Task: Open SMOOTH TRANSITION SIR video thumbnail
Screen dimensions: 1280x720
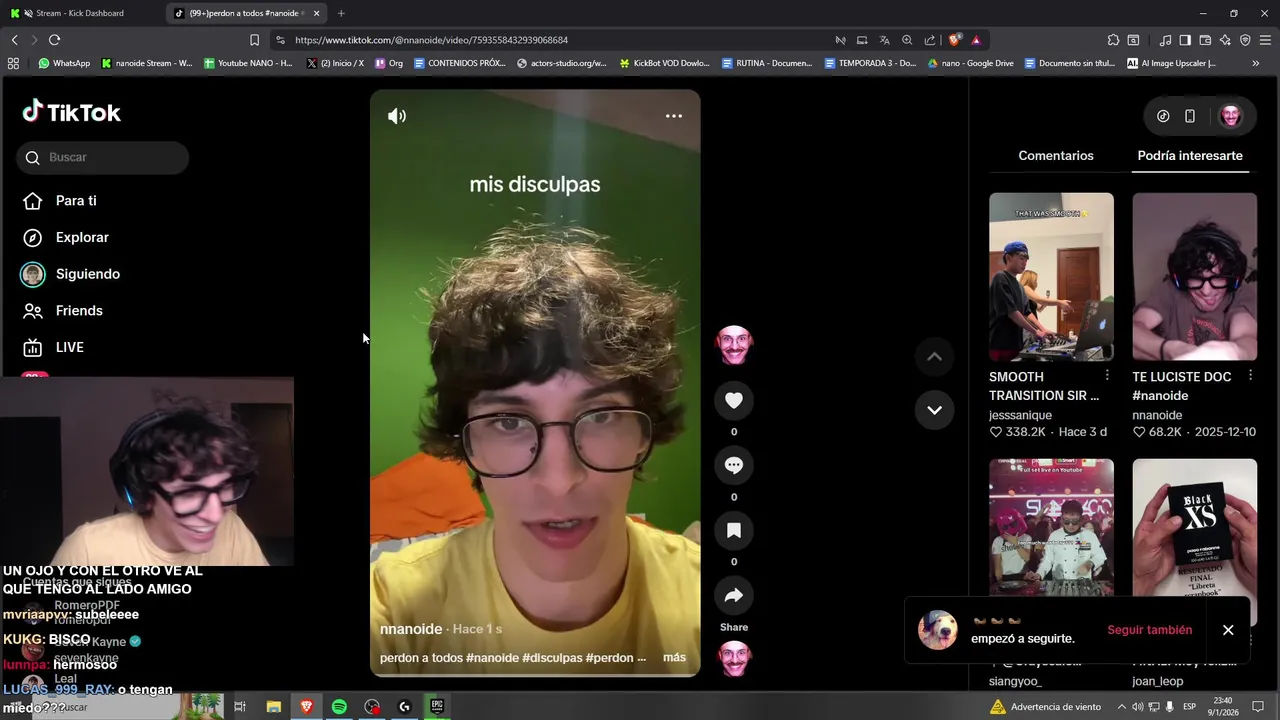Action: point(1051,277)
